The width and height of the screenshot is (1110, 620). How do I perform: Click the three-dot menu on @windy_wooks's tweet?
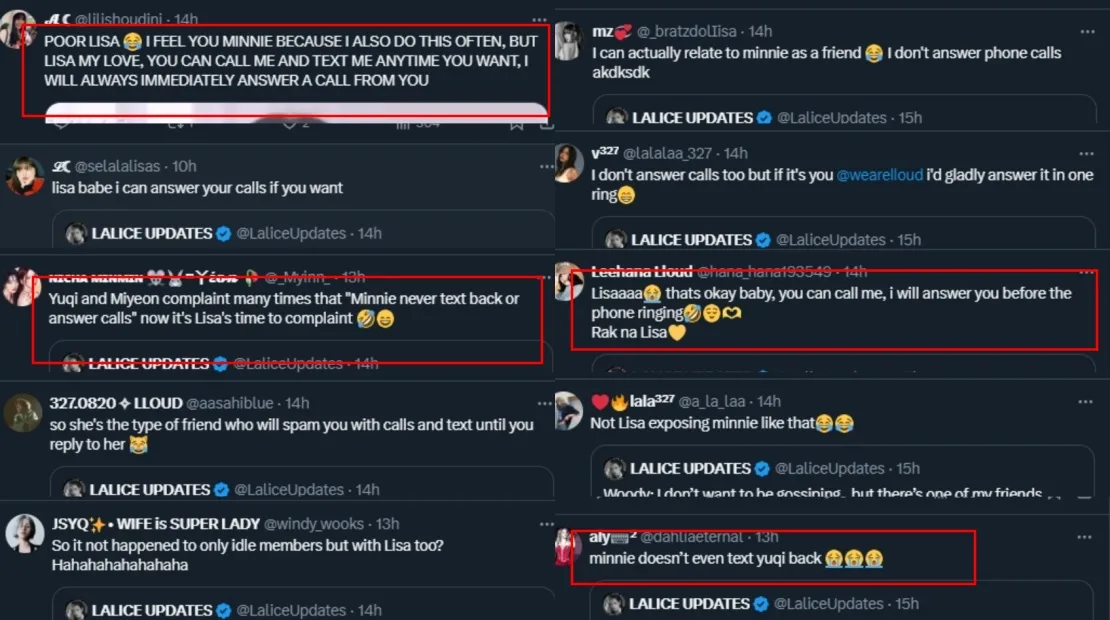point(542,520)
